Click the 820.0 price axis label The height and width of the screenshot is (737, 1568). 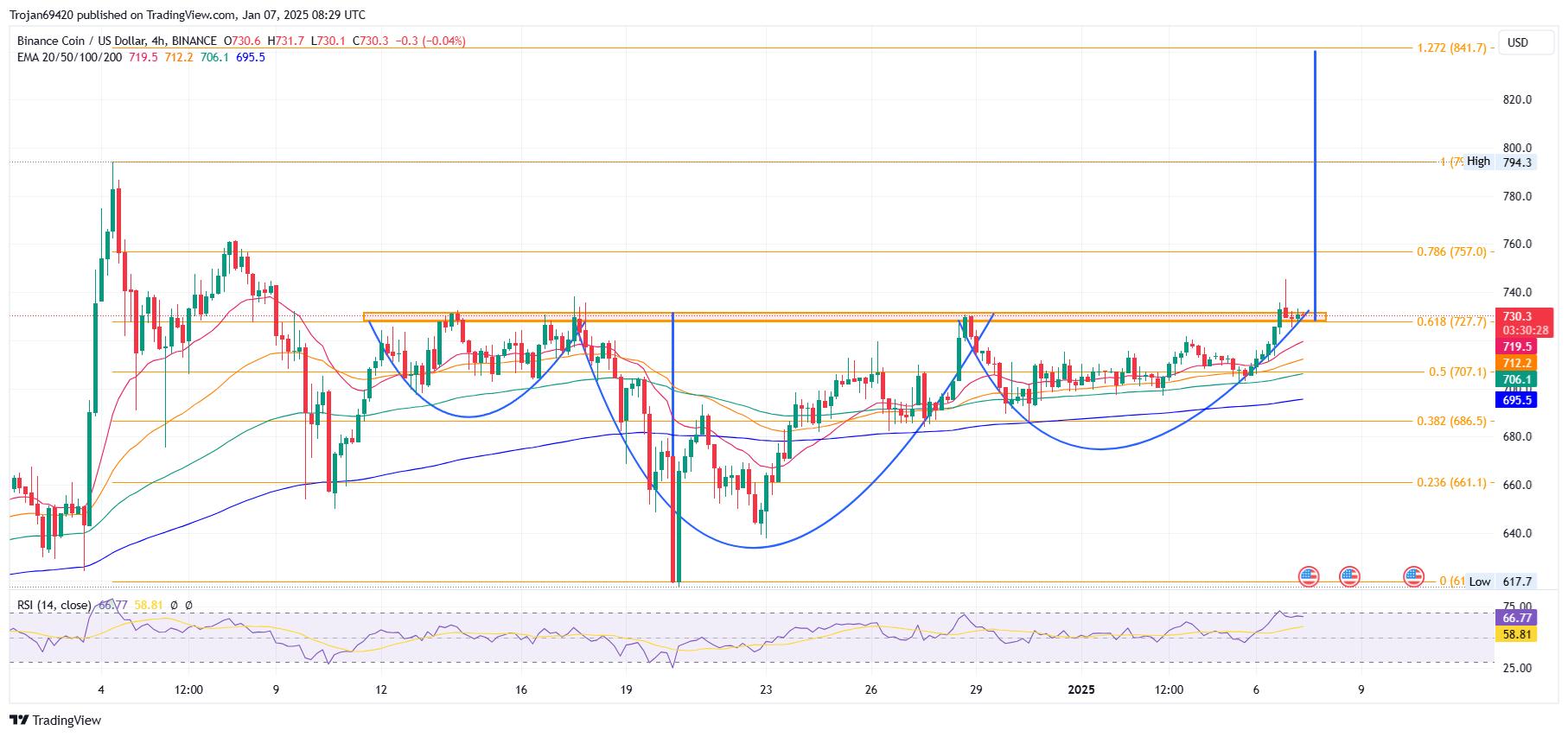pyautogui.click(x=1517, y=99)
